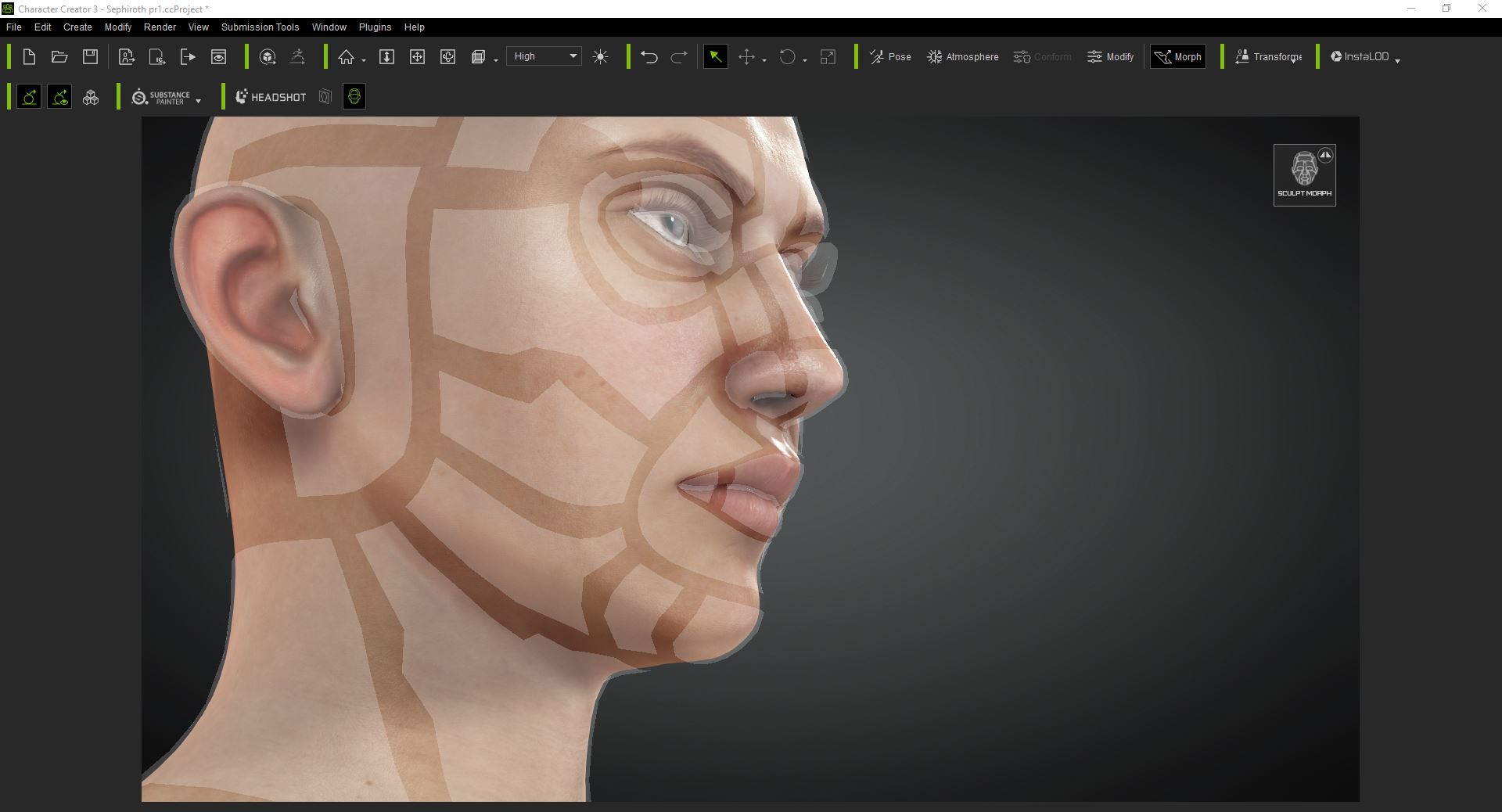Open the Render menu
The height and width of the screenshot is (812, 1502).
[160, 27]
